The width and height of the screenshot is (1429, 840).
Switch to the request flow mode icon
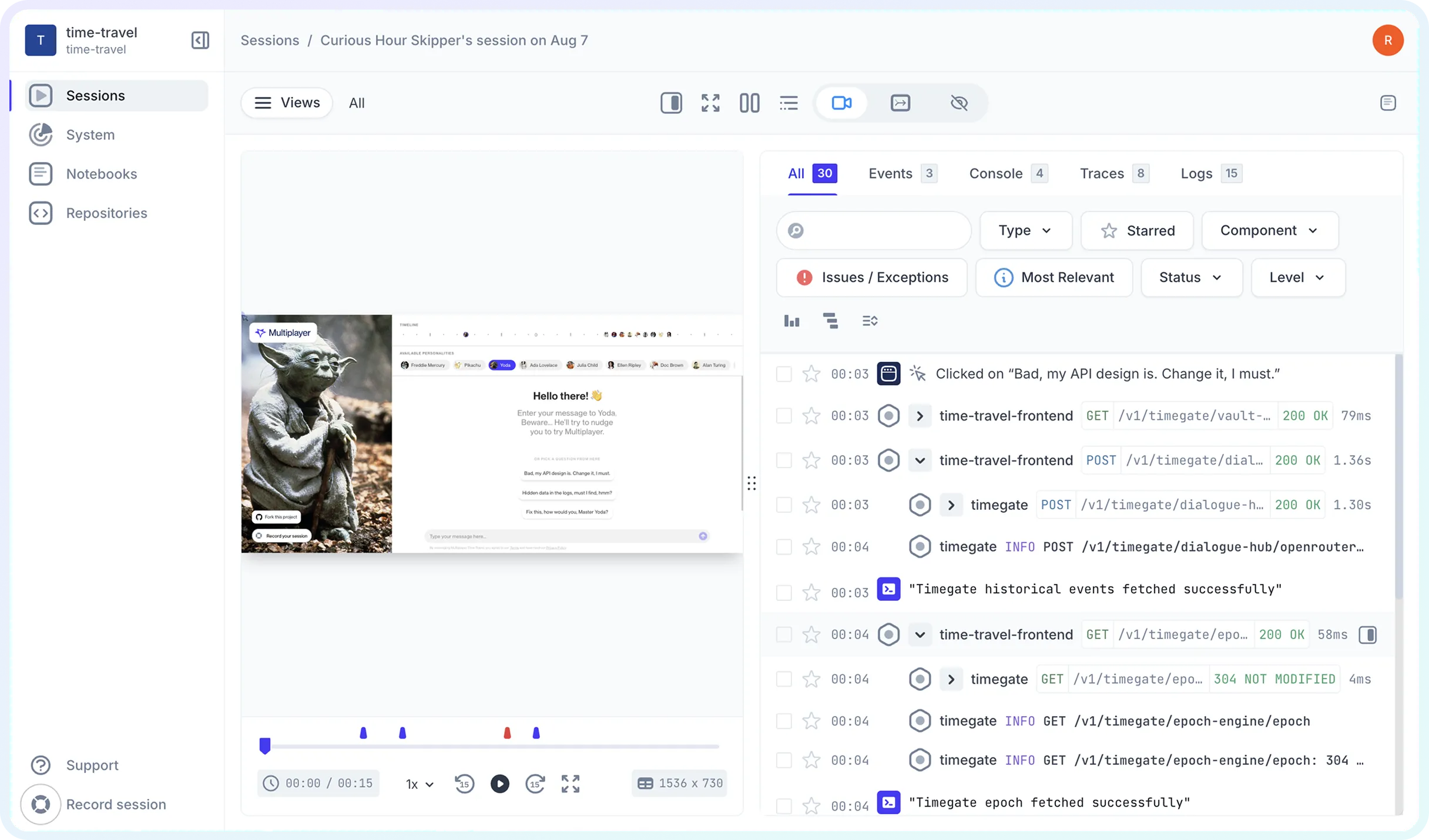900,103
